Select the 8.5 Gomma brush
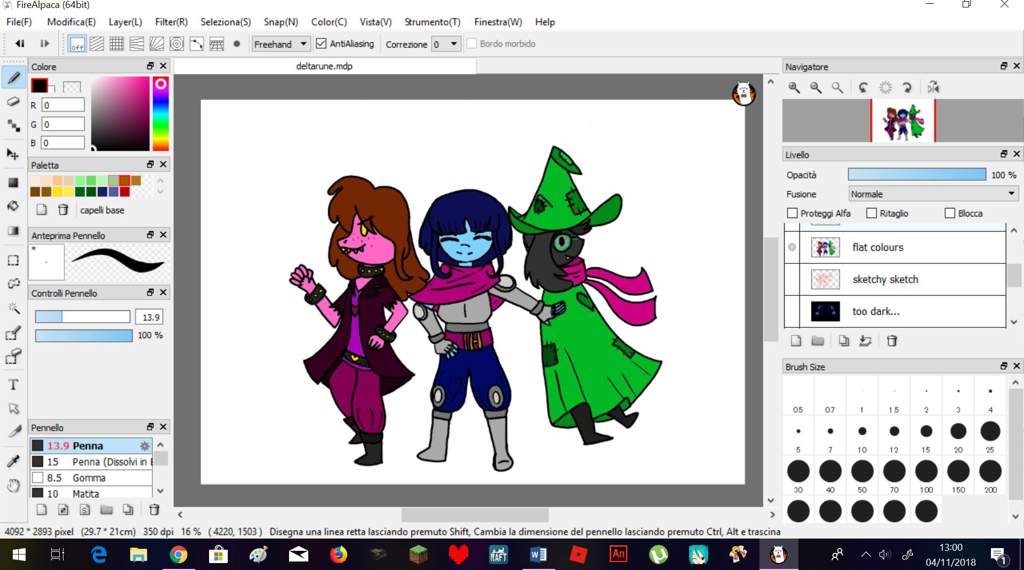This screenshot has width=1024, height=570. 91,477
